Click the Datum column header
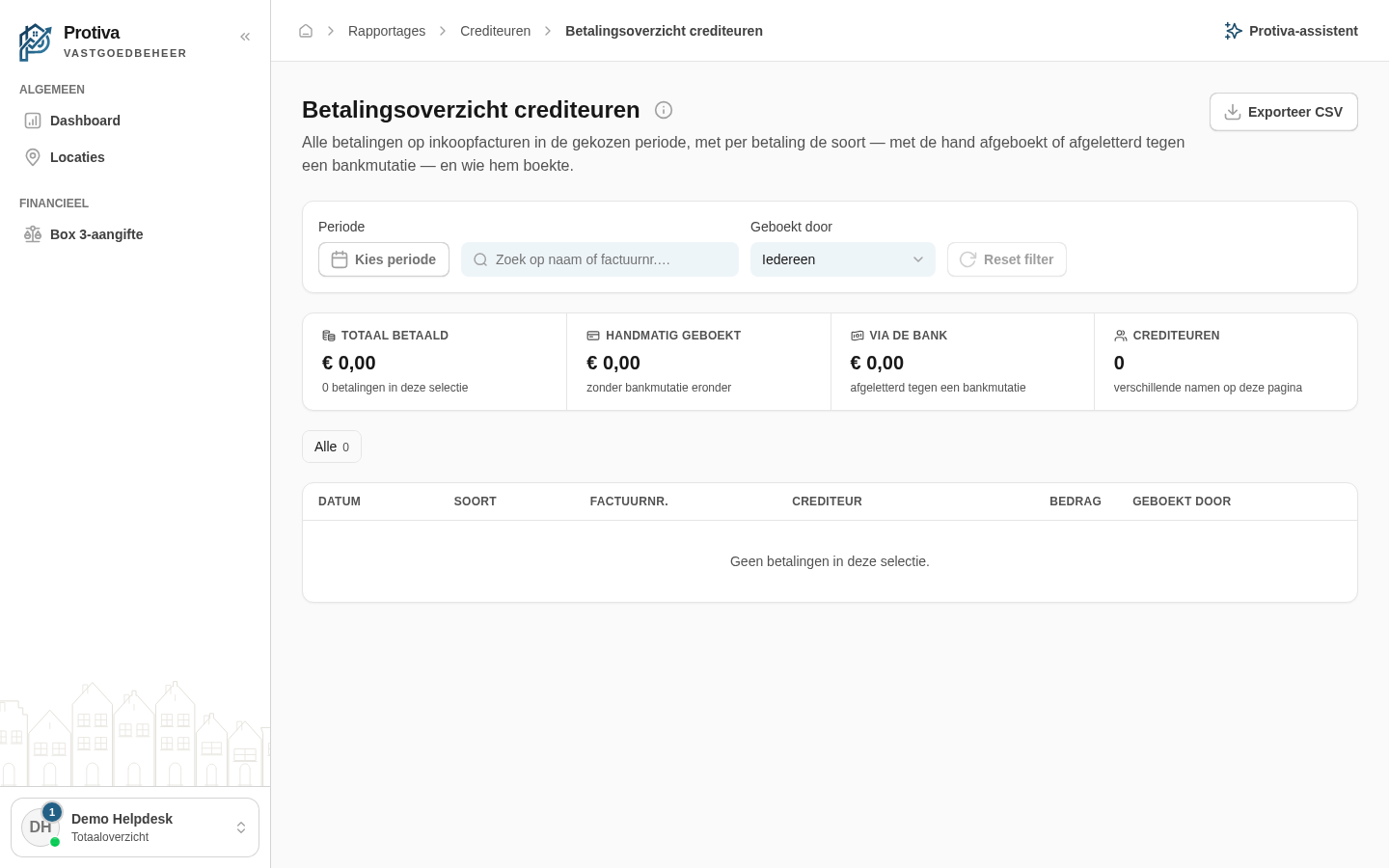The height and width of the screenshot is (868, 1389). (340, 502)
